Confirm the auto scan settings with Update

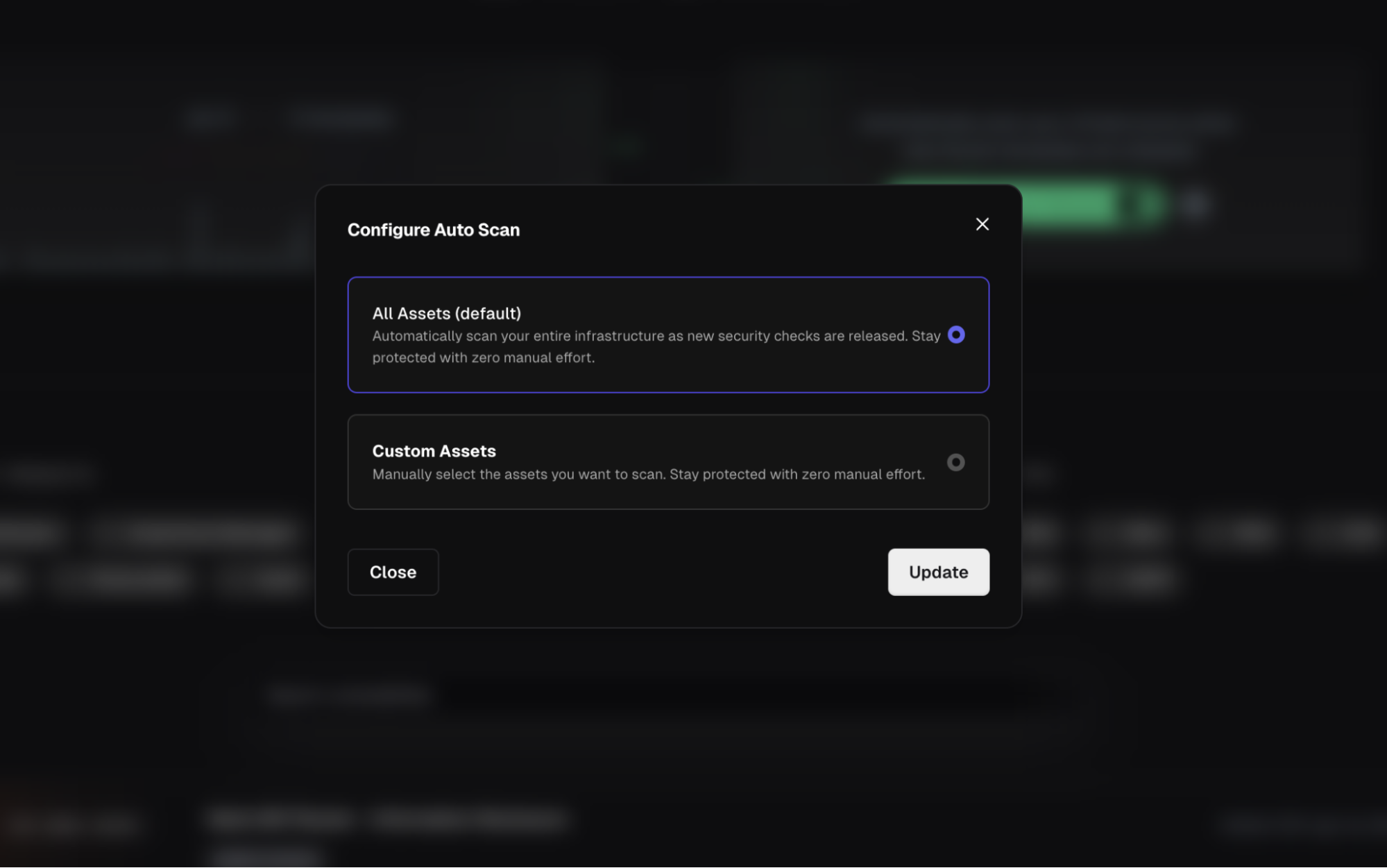click(938, 572)
